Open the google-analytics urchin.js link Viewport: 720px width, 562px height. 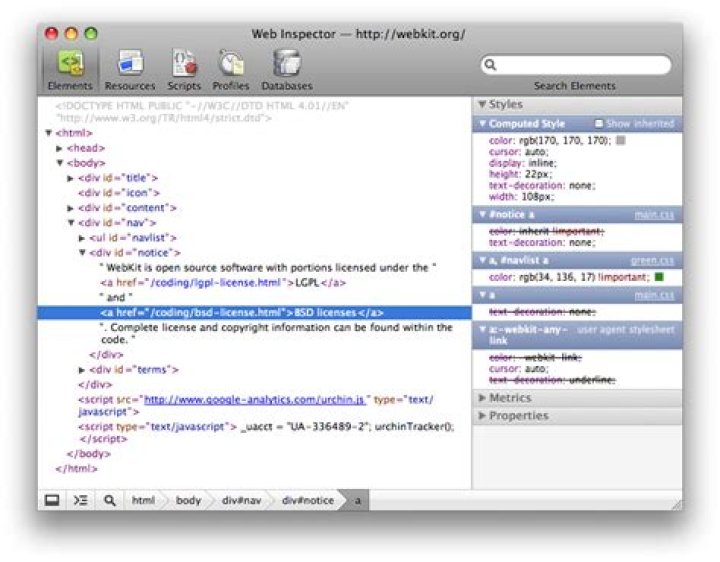pos(255,400)
